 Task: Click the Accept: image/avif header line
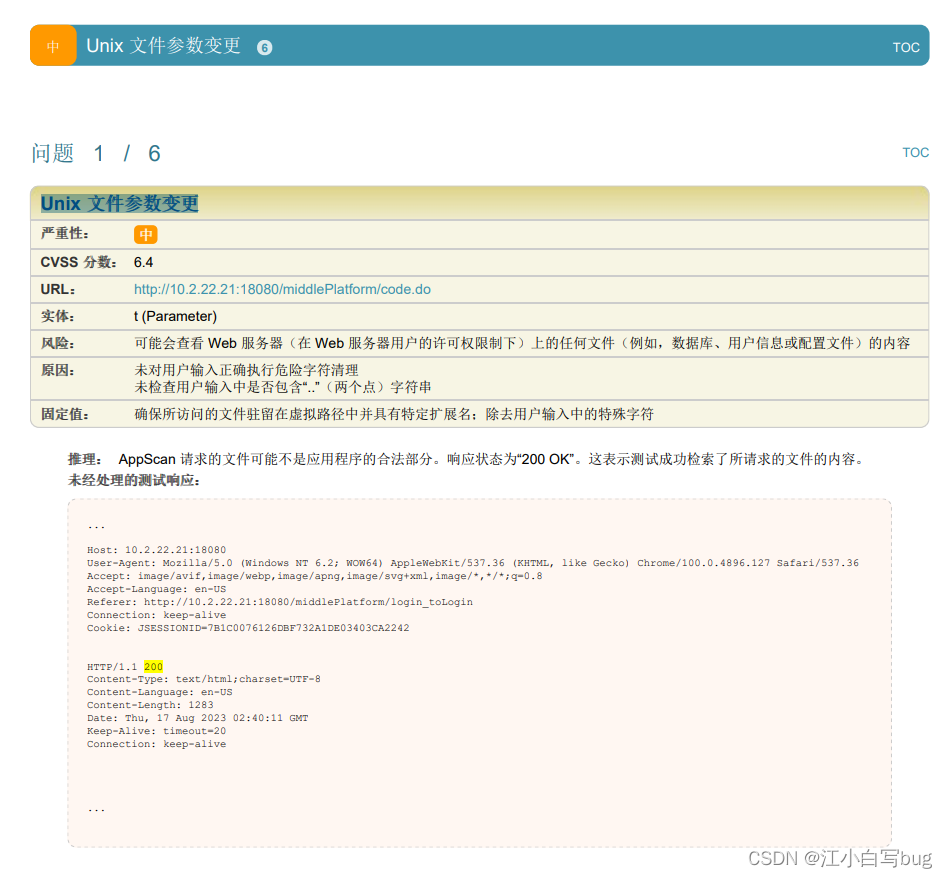[315, 576]
